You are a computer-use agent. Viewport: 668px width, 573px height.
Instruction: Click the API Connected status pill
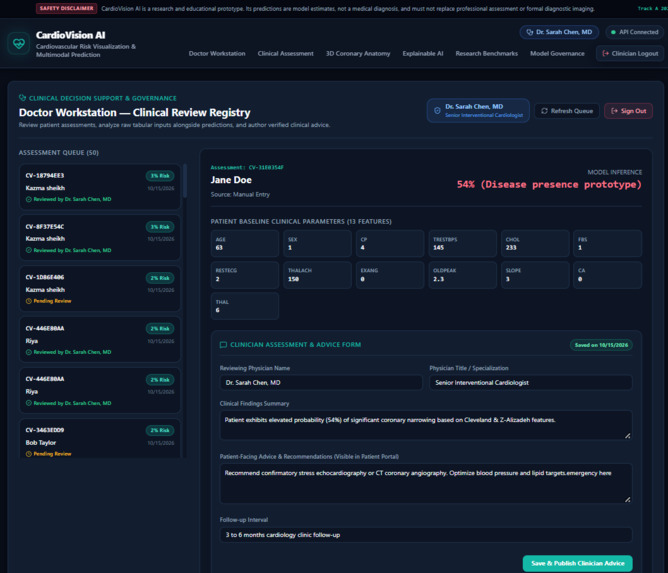coord(634,32)
